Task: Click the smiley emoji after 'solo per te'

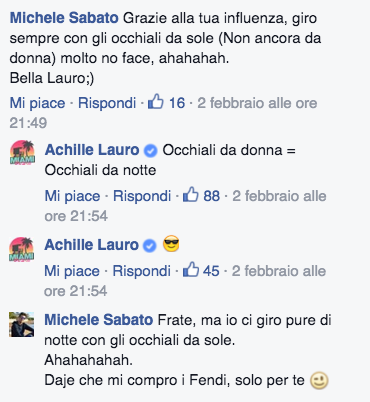Action: pos(319,381)
